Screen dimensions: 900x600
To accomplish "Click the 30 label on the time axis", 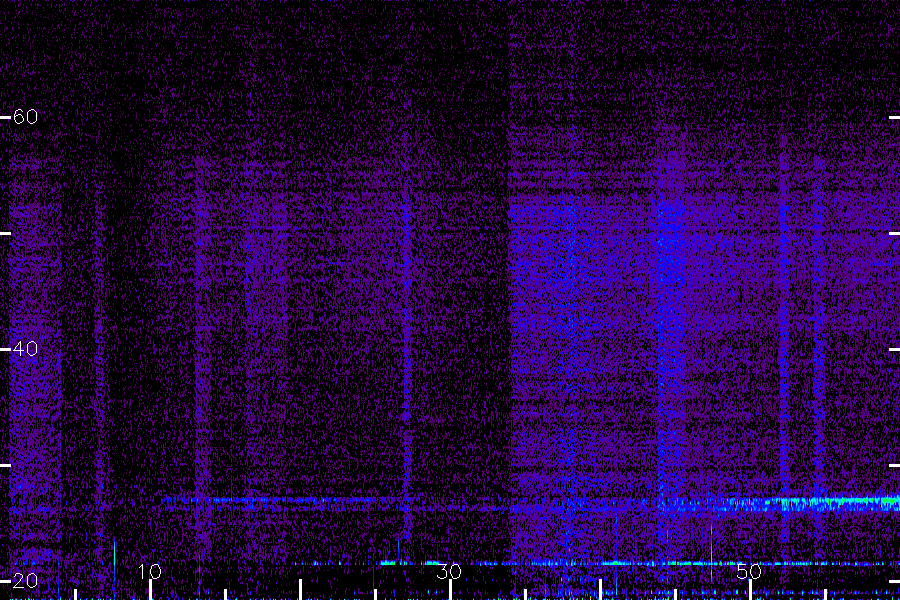I will tap(449, 571).
